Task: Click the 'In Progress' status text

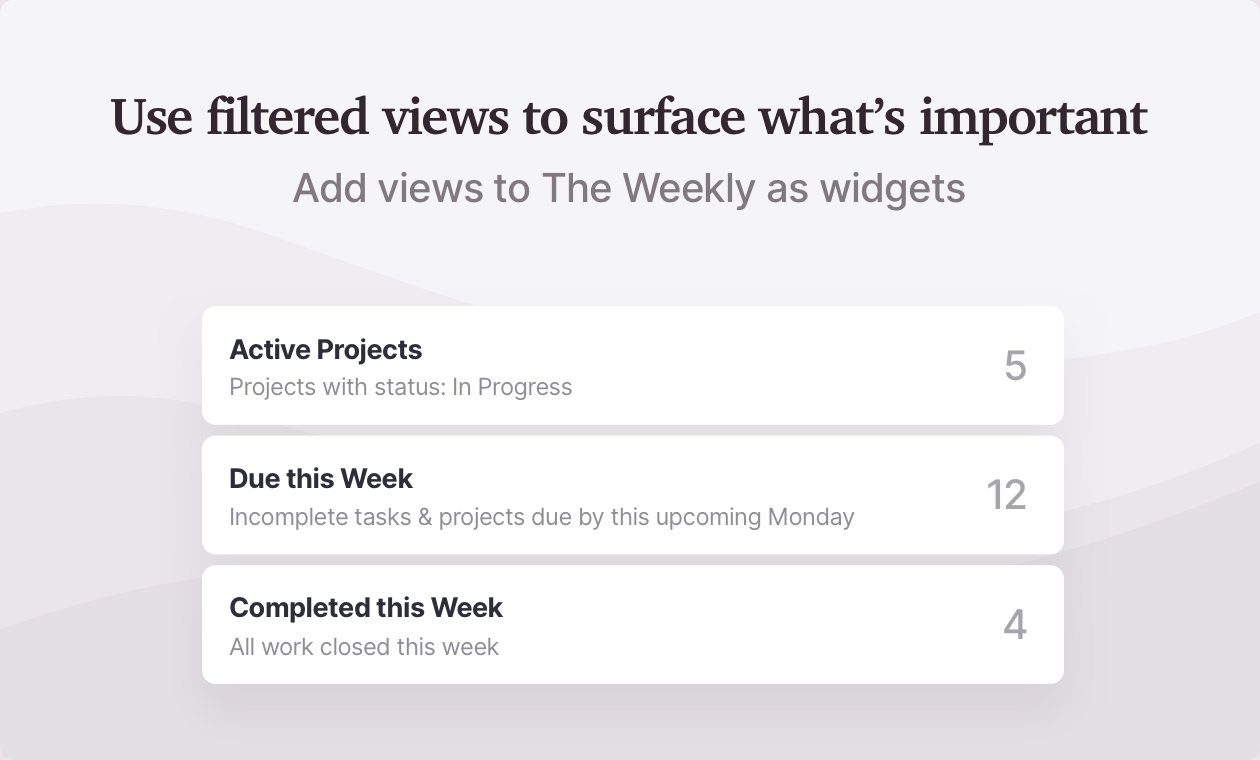Action: click(x=512, y=387)
